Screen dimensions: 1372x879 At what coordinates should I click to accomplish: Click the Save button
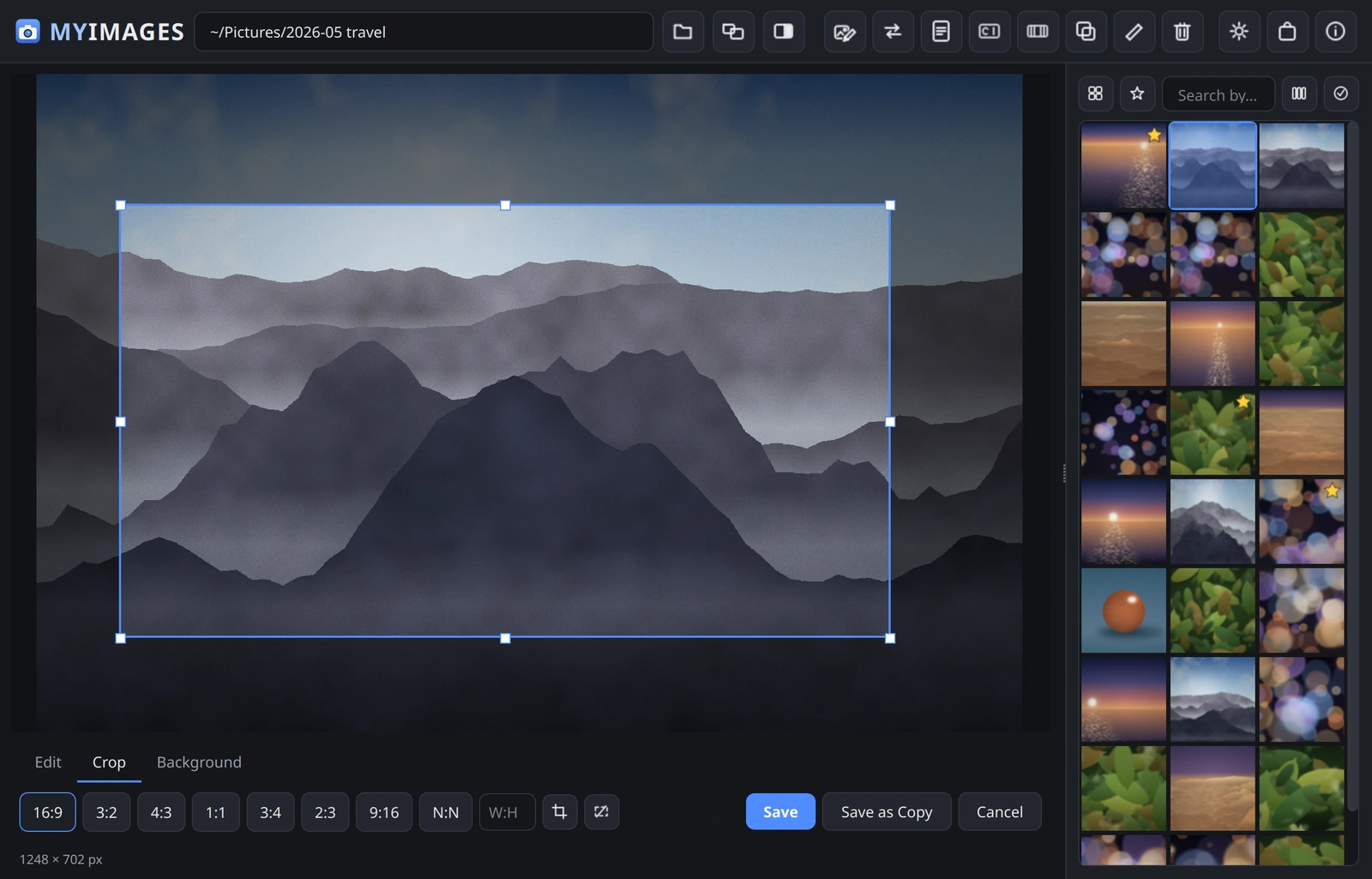(780, 812)
